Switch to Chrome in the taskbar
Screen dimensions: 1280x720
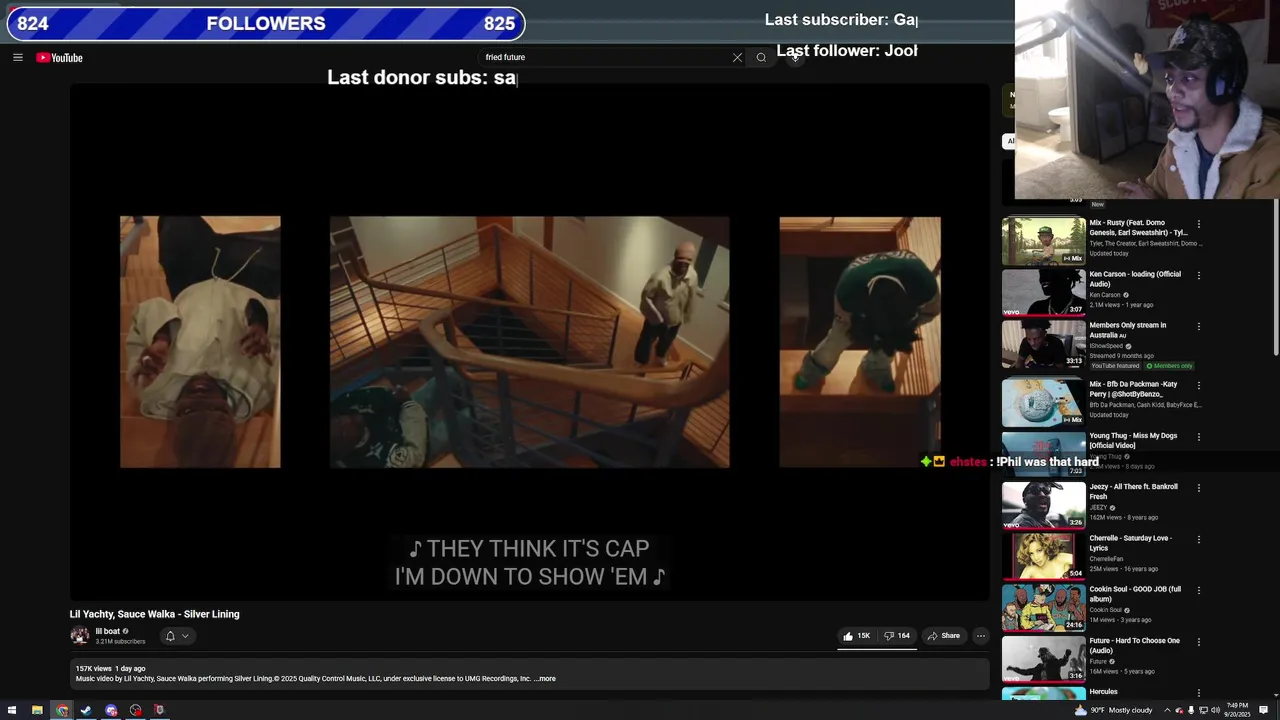pyautogui.click(x=62, y=710)
